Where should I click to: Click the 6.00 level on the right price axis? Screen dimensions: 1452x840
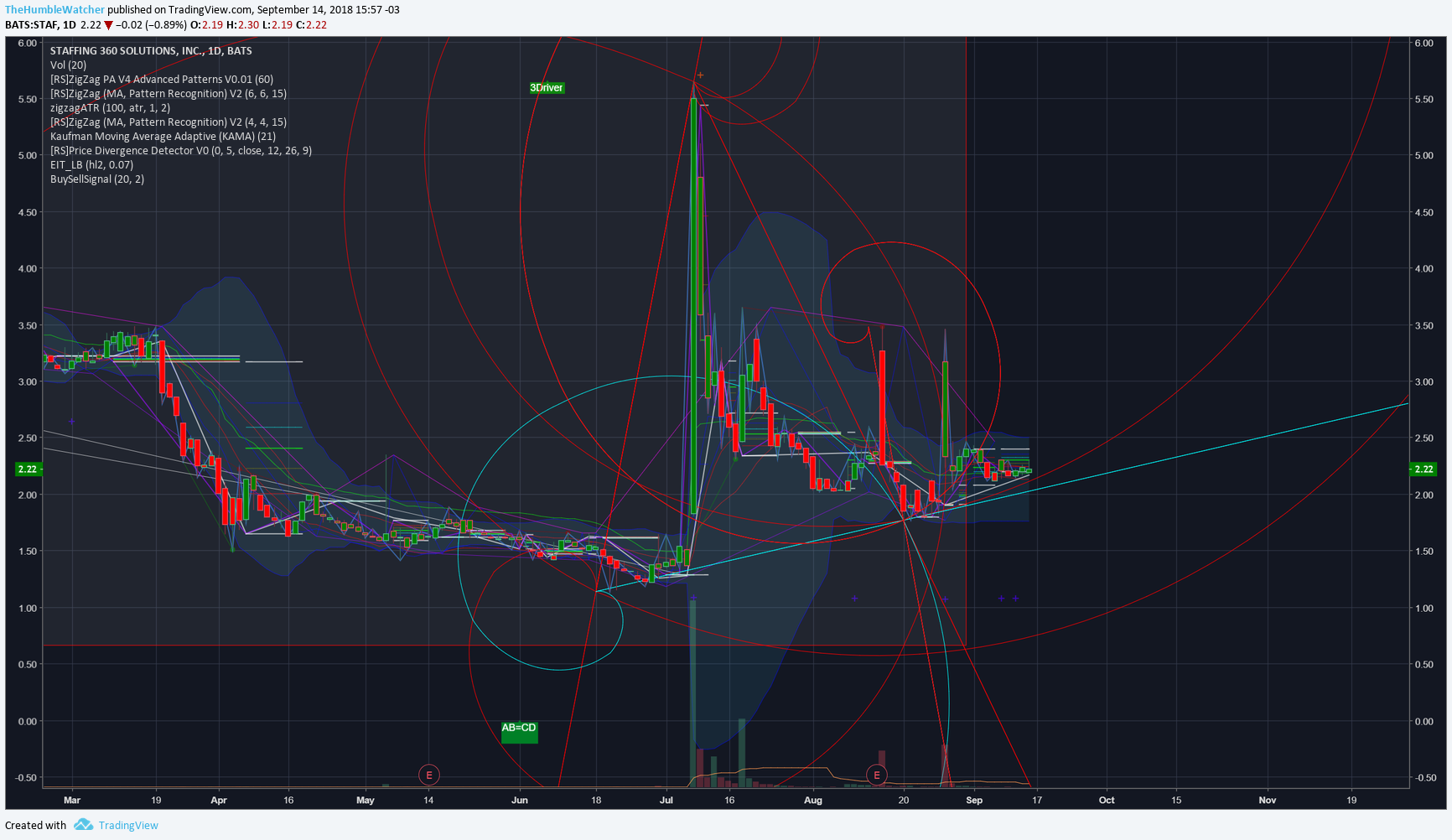coord(1424,43)
